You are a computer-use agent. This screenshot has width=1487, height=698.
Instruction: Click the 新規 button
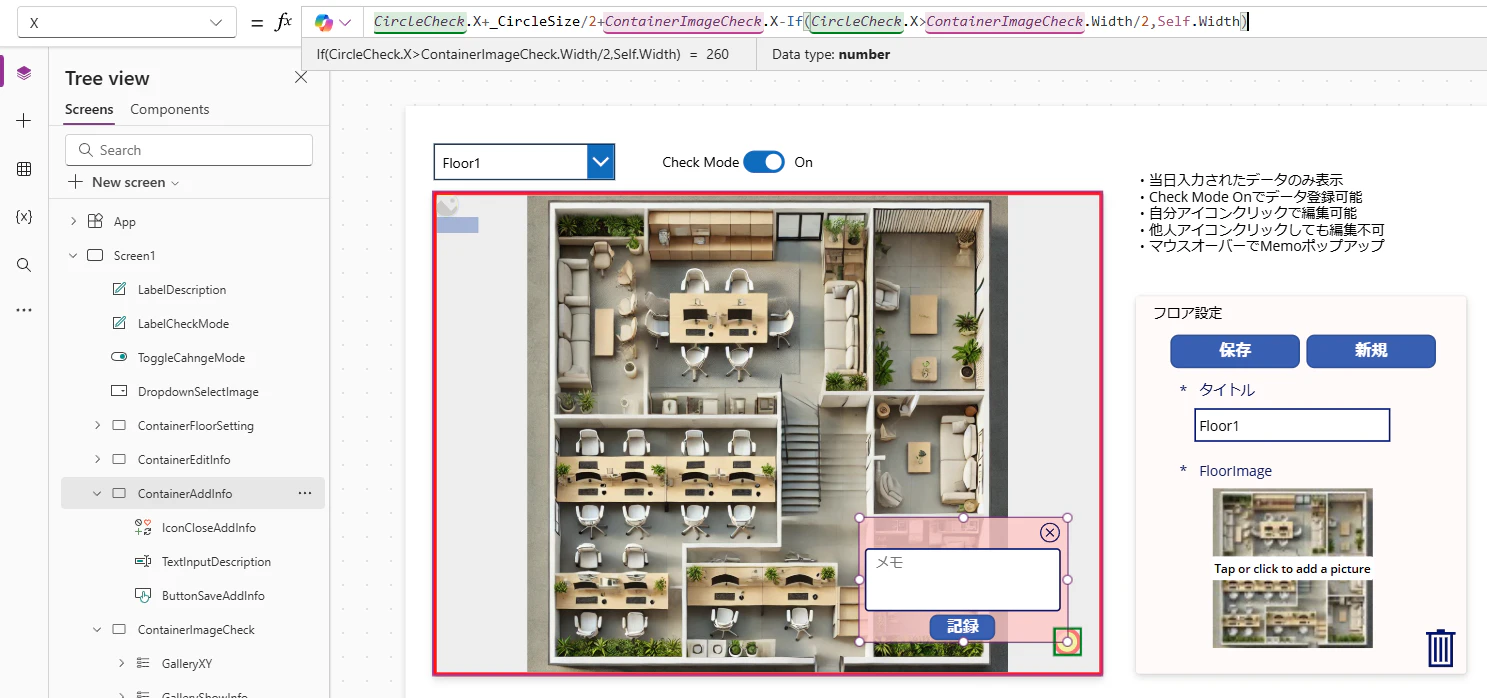coord(1371,351)
